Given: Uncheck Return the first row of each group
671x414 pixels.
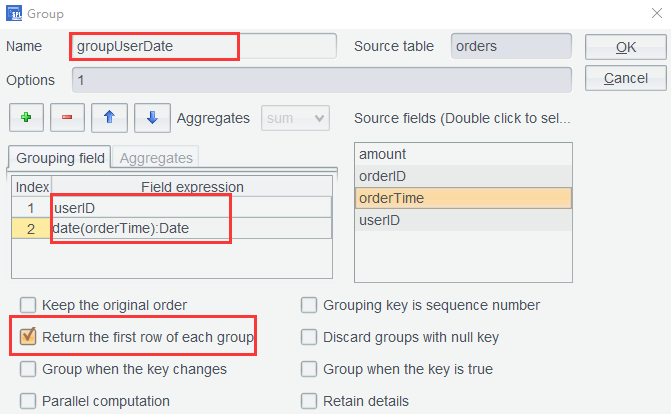Looking at the screenshot, I should (28, 337).
